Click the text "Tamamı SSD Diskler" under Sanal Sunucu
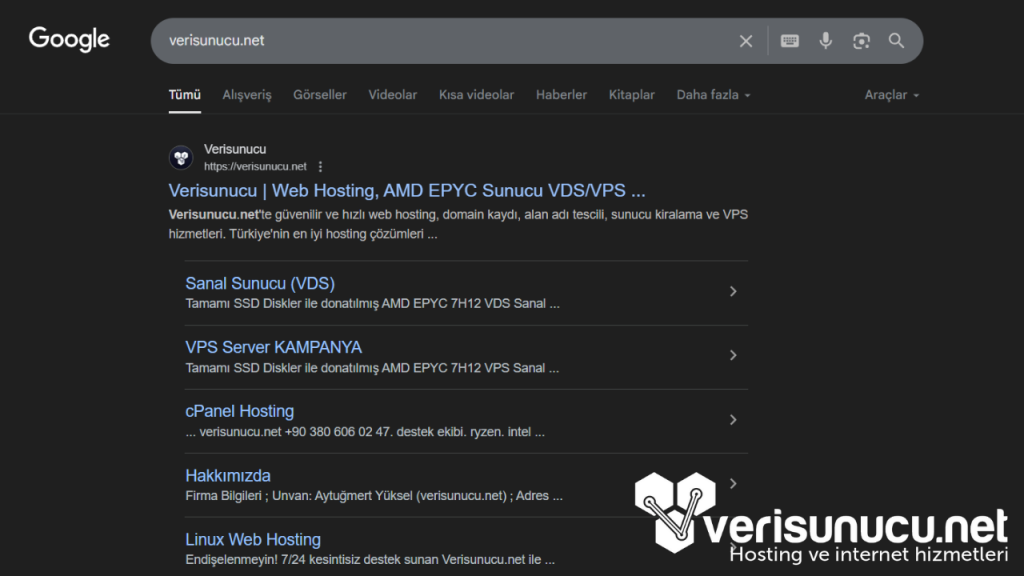Image resolution: width=1024 pixels, height=576 pixels. (x=372, y=304)
